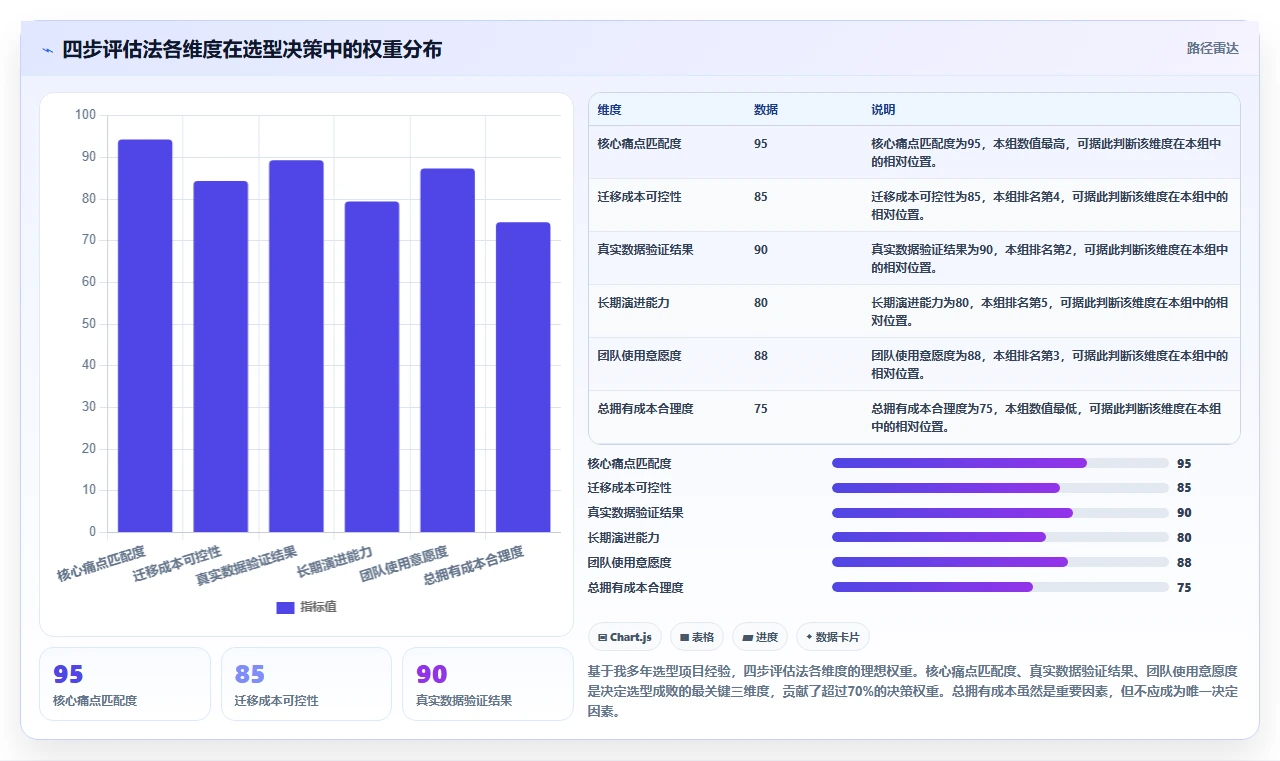This screenshot has width=1280, height=761.
Task: Click 长期演进能力 table row name
Action: pyautogui.click(x=634, y=303)
